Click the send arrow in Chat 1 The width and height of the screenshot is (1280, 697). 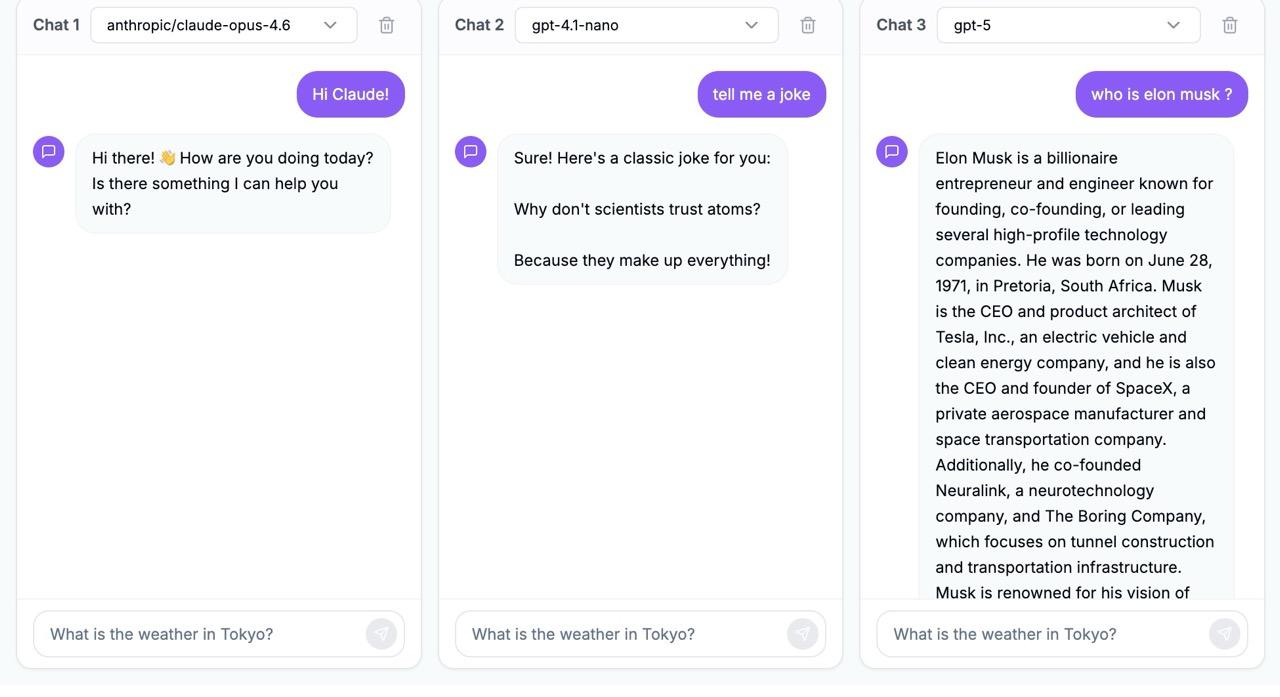pyautogui.click(x=381, y=633)
